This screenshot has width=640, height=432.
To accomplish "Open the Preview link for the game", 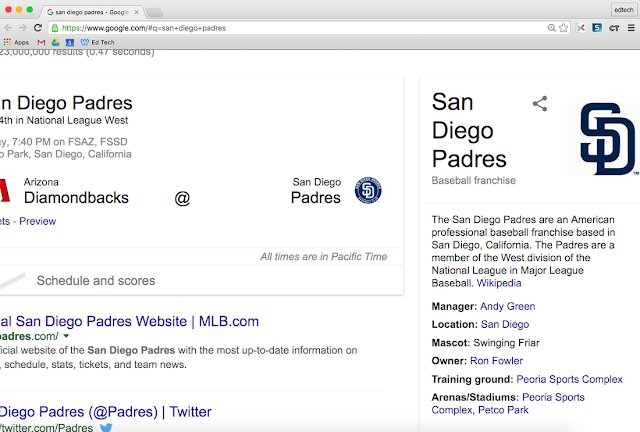I will [x=38, y=221].
